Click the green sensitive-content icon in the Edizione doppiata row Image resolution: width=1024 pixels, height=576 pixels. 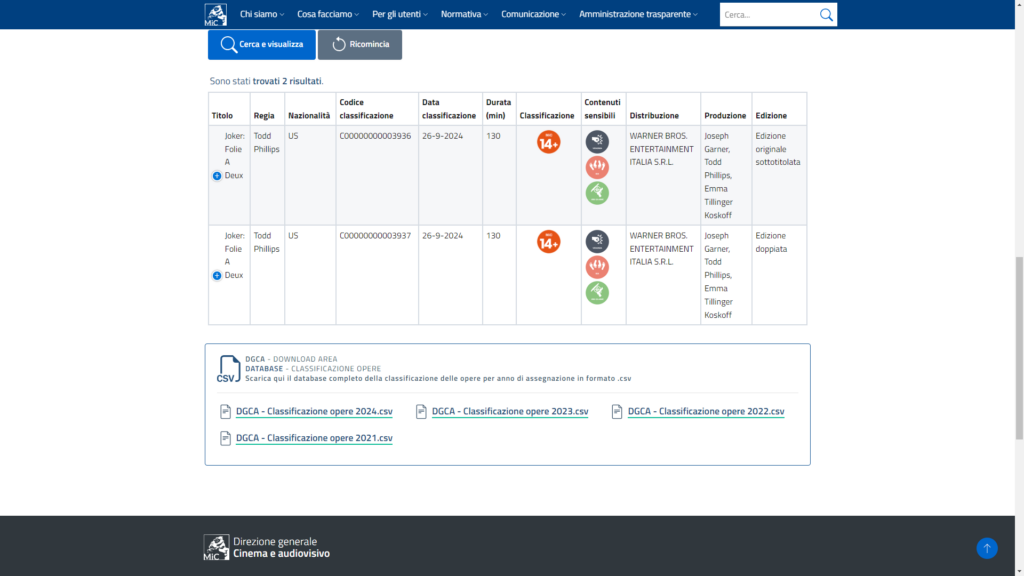pos(597,293)
